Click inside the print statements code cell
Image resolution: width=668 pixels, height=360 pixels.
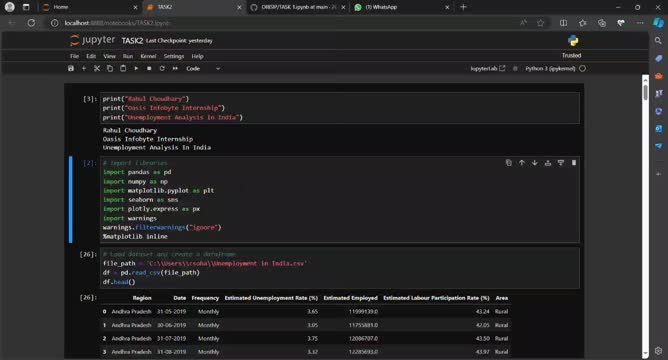pos(340,108)
